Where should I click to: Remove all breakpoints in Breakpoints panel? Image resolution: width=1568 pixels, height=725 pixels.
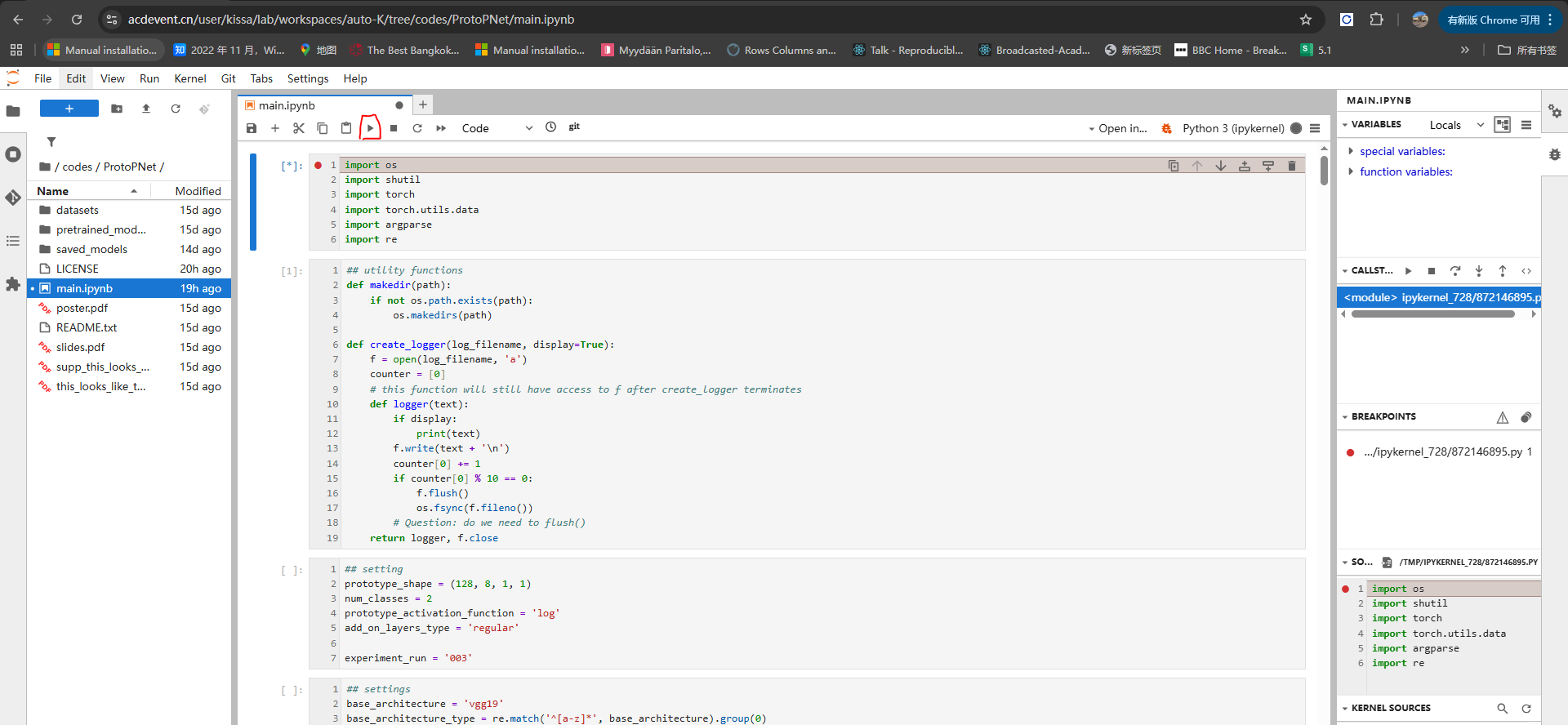(1526, 417)
